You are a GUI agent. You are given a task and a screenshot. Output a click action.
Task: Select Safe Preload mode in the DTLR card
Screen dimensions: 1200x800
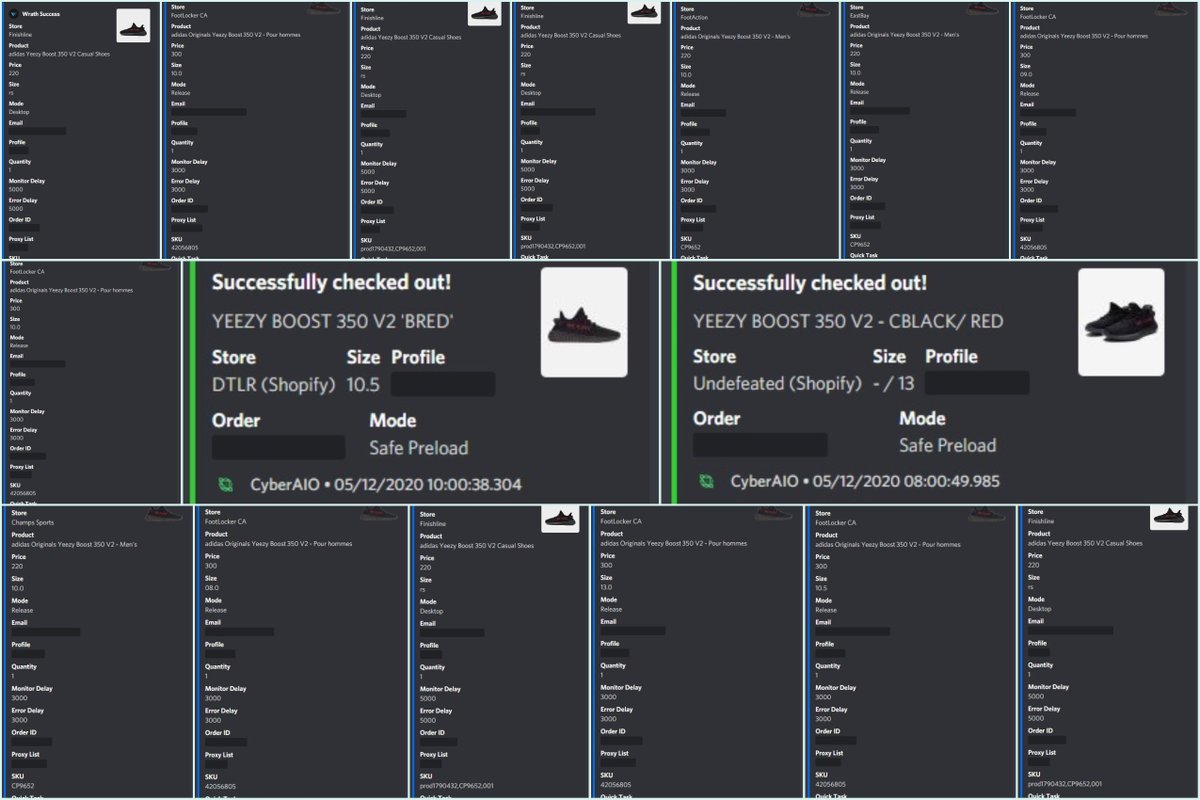coord(418,447)
